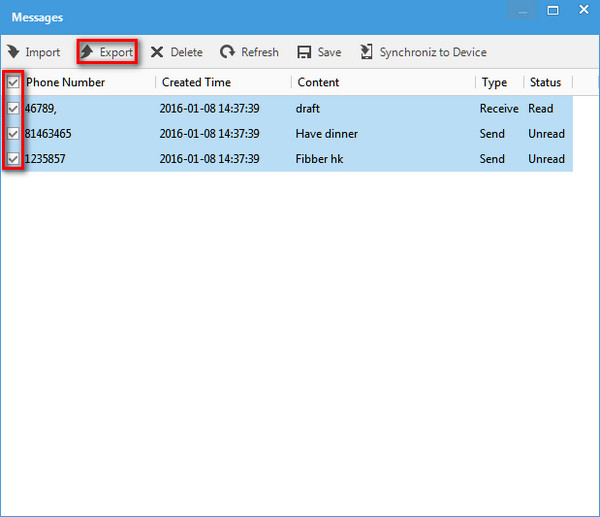Viewport: 600px width, 517px height.
Task: Click the Import toolbar icon
Action: click(13, 52)
